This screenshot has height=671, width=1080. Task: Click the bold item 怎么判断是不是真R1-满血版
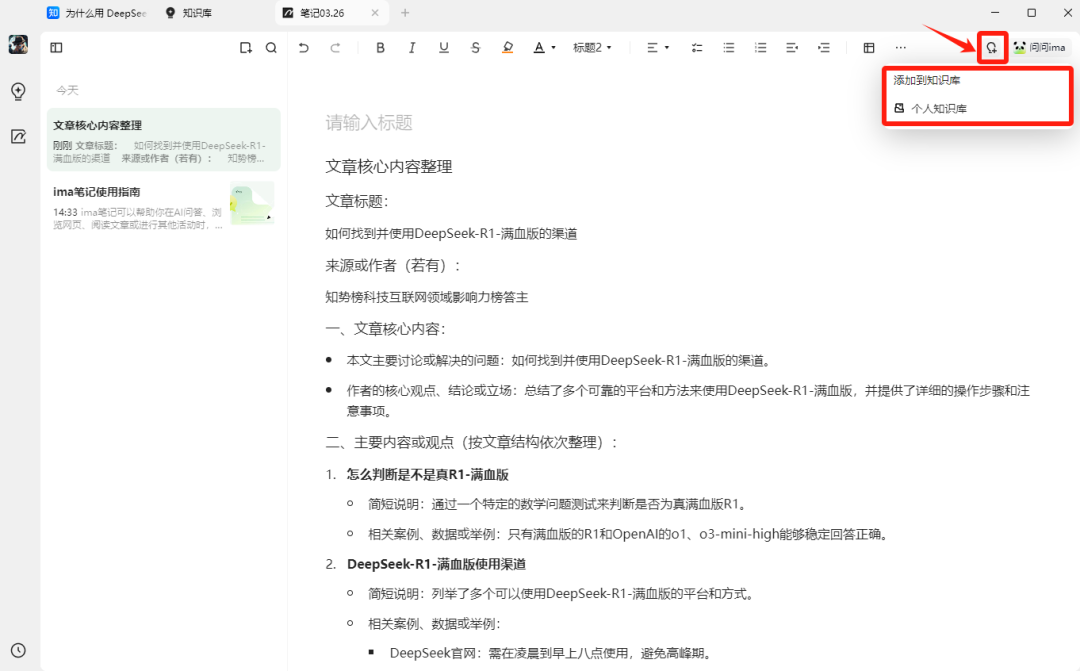pos(428,475)
